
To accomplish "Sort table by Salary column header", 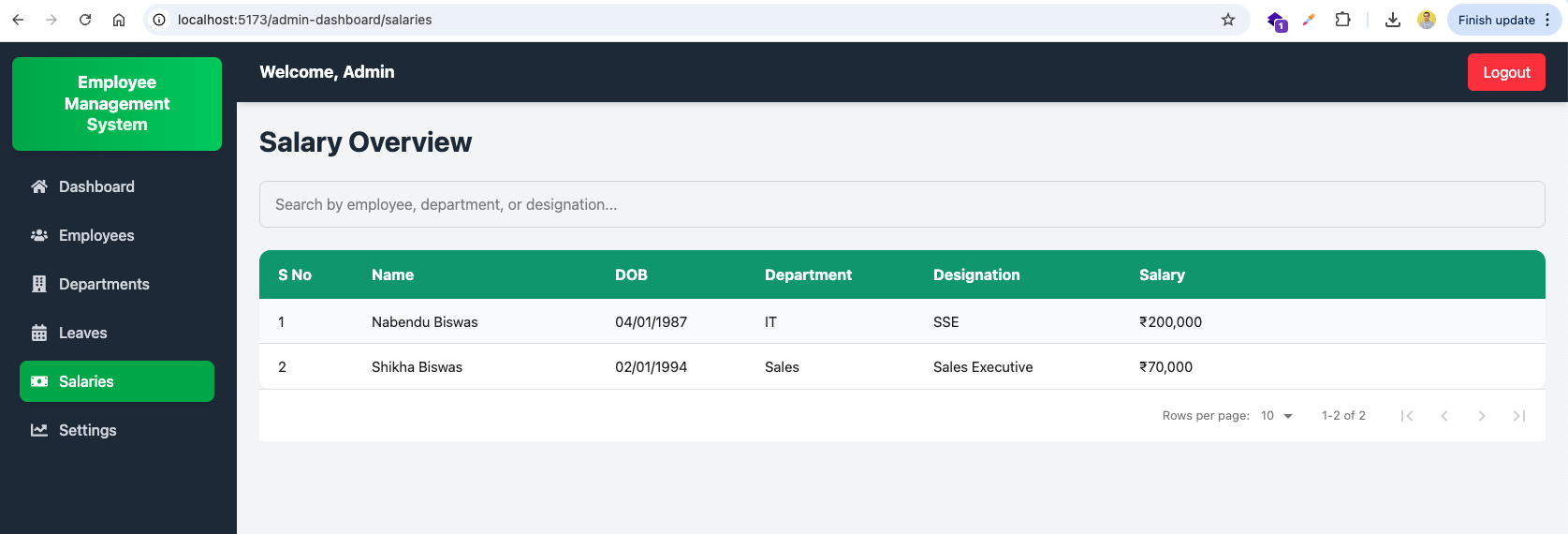I will (1162, 274).
